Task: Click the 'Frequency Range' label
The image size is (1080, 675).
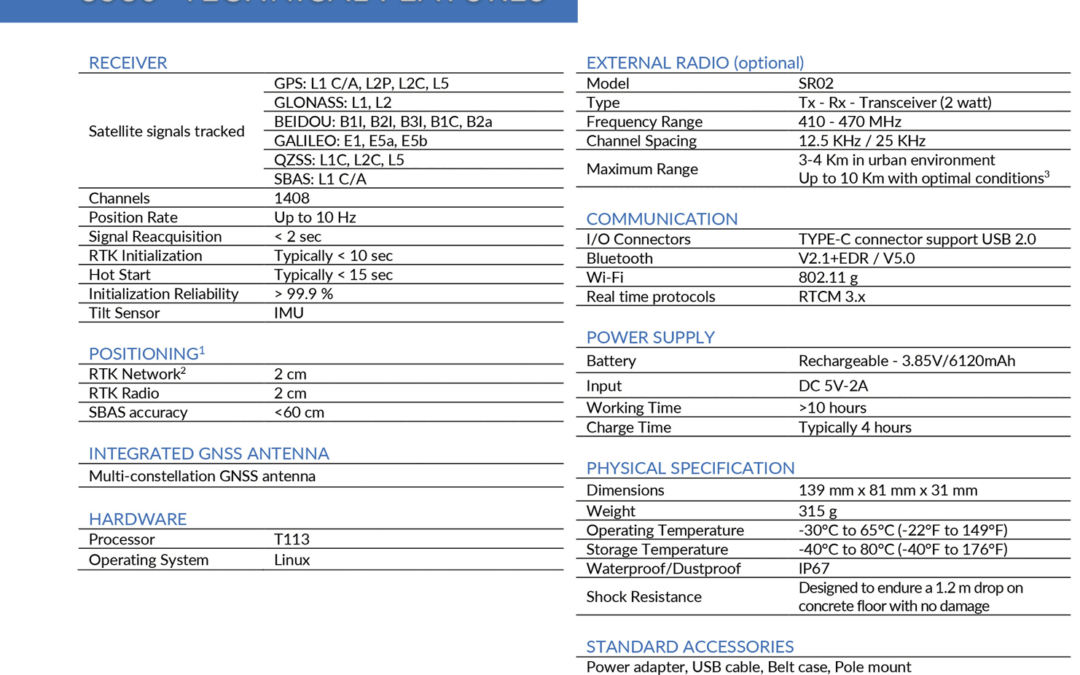Action: (644, 122)
